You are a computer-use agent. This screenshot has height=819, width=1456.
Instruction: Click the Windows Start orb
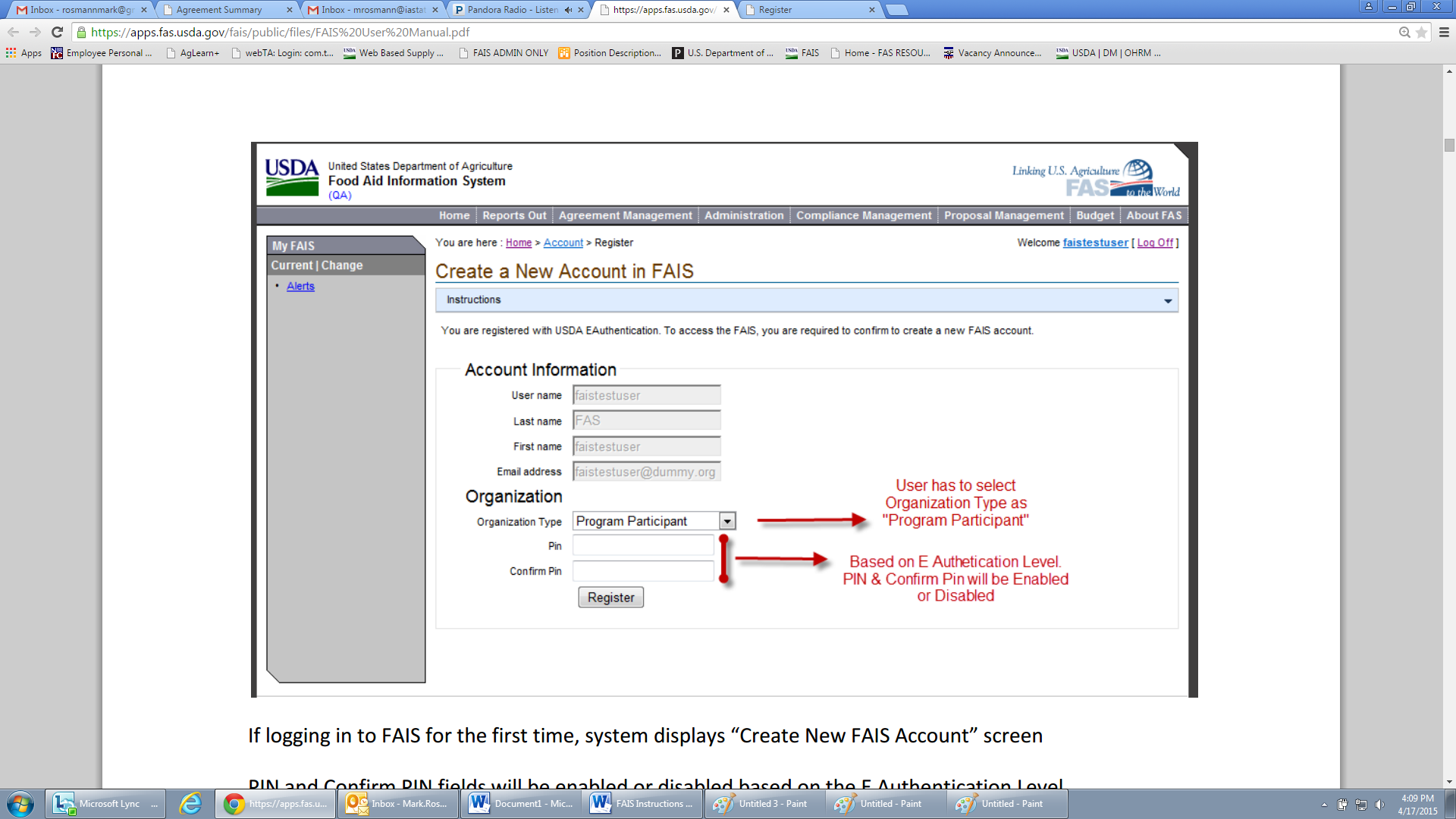(20, 803)
